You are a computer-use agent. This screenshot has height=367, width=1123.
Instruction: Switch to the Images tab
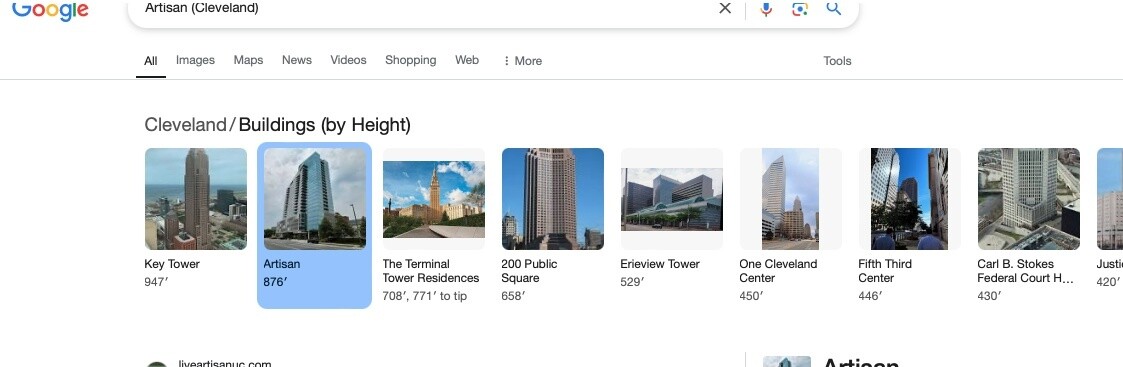click(196, 60)
